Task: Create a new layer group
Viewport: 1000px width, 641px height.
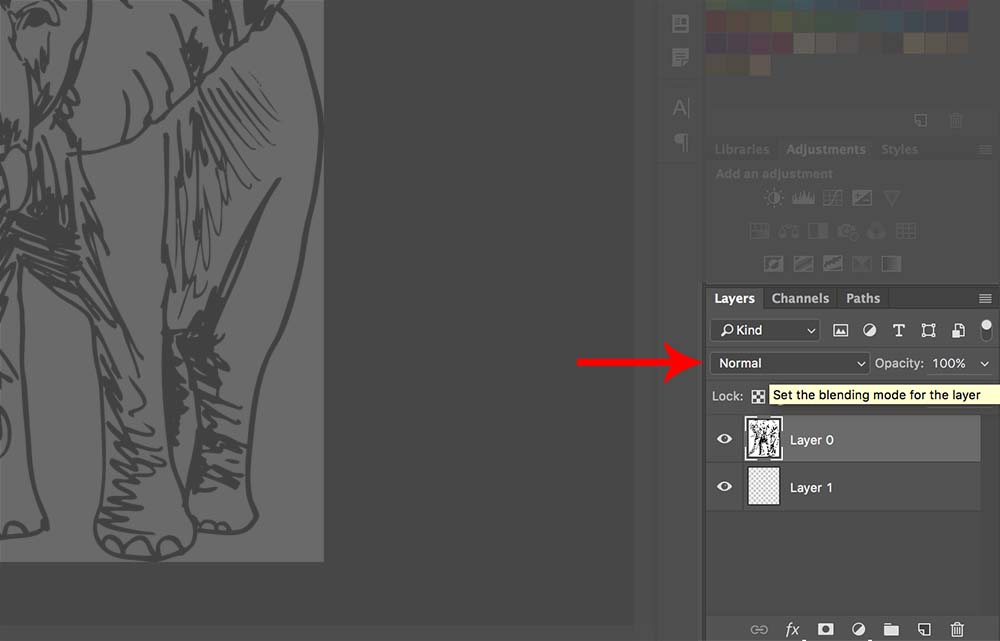Action: point(891,629)
